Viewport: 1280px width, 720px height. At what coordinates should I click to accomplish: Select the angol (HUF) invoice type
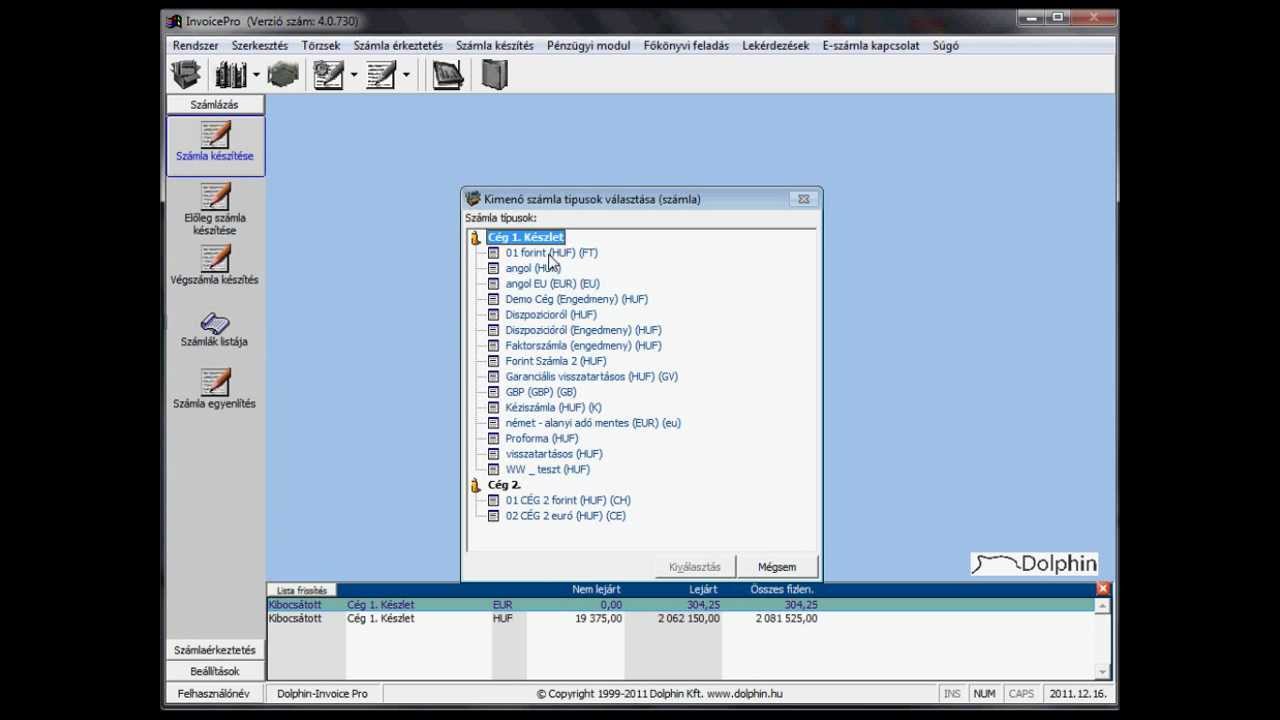[x=533, y=268]
